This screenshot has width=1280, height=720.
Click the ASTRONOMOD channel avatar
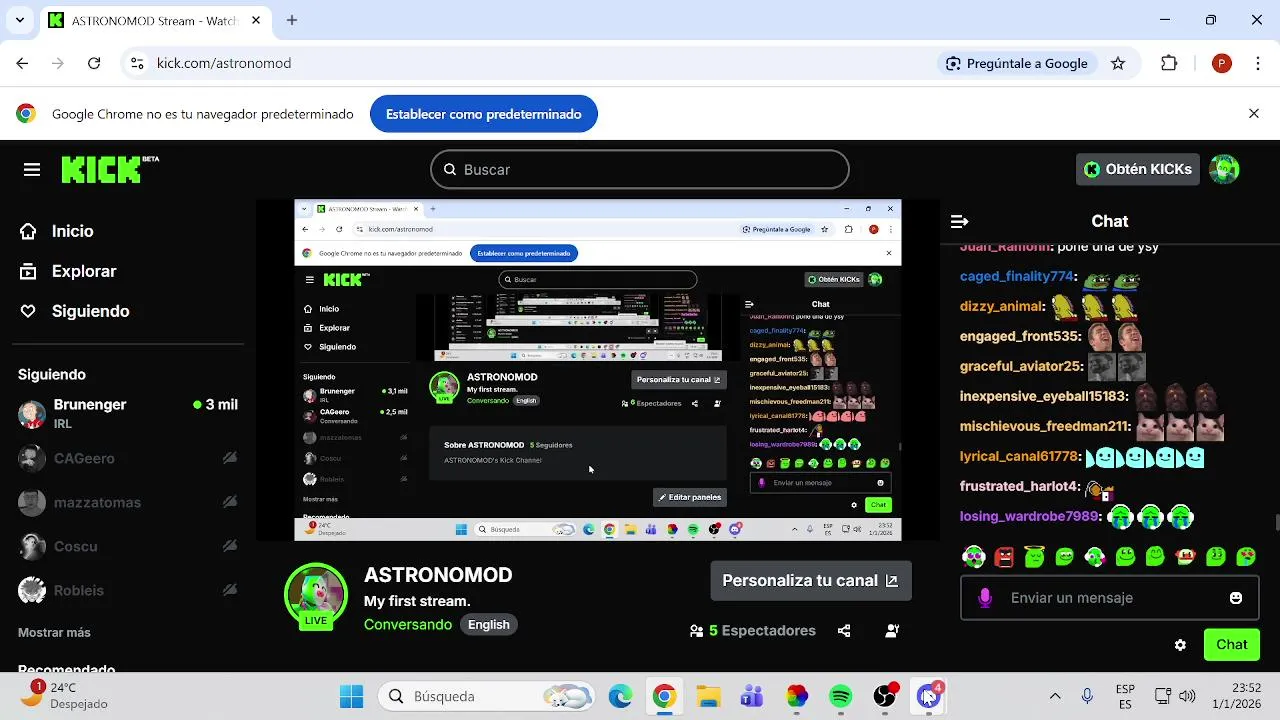[x=316, y=595]
